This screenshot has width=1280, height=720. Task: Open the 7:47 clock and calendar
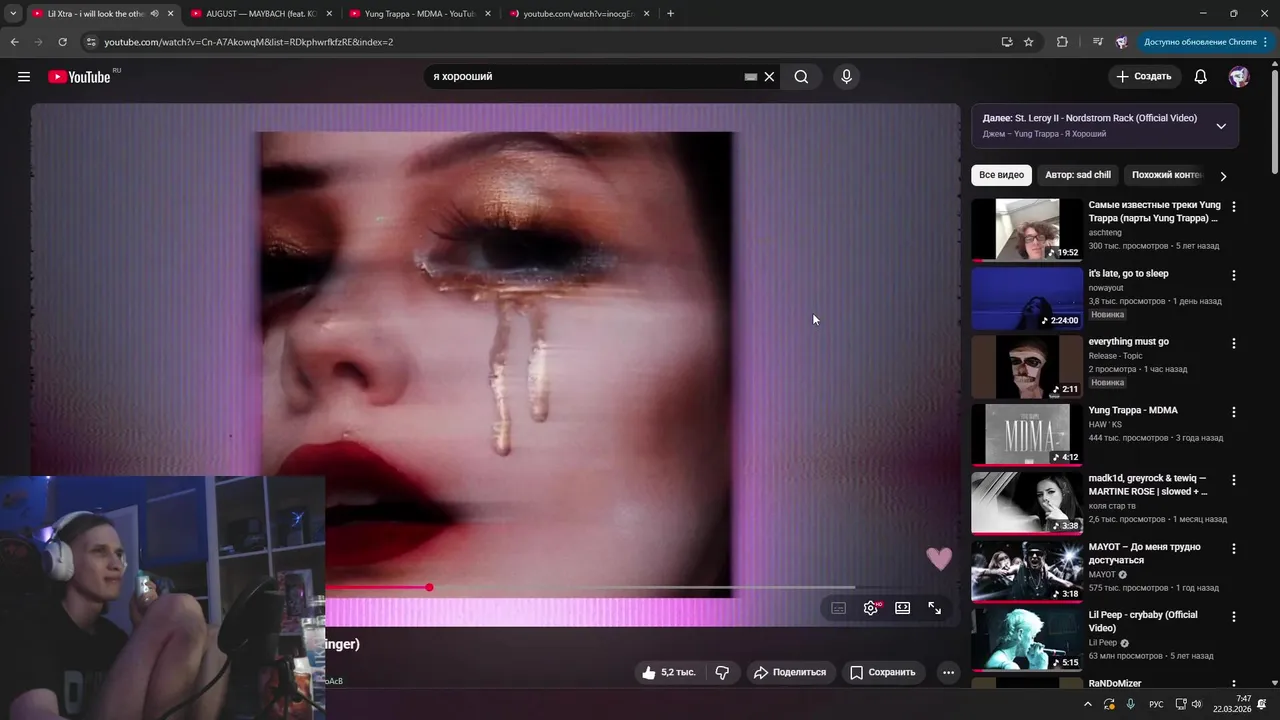pyautogui.click(x=1230, y=704)
